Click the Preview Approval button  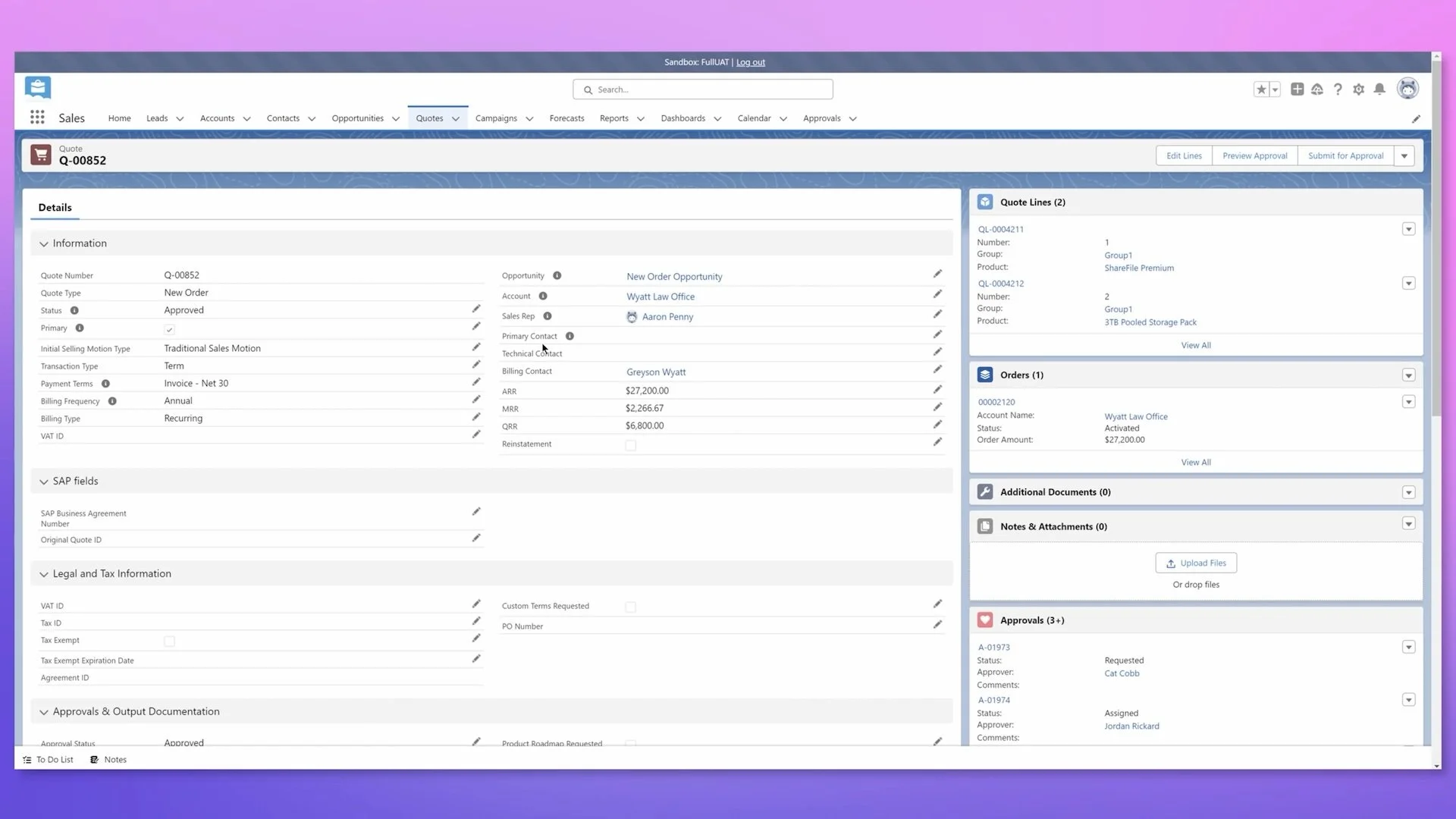coord(1255,156)
